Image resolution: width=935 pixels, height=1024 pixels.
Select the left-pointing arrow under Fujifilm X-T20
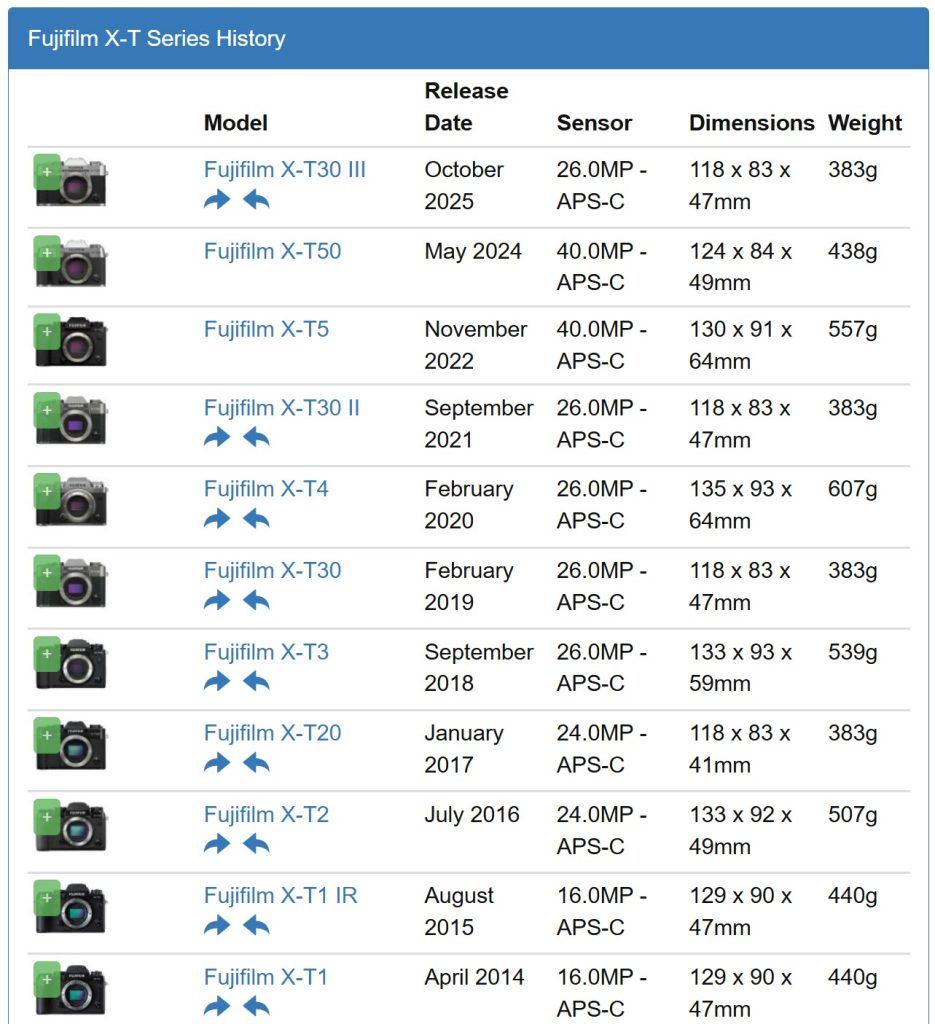pos(256,763)
